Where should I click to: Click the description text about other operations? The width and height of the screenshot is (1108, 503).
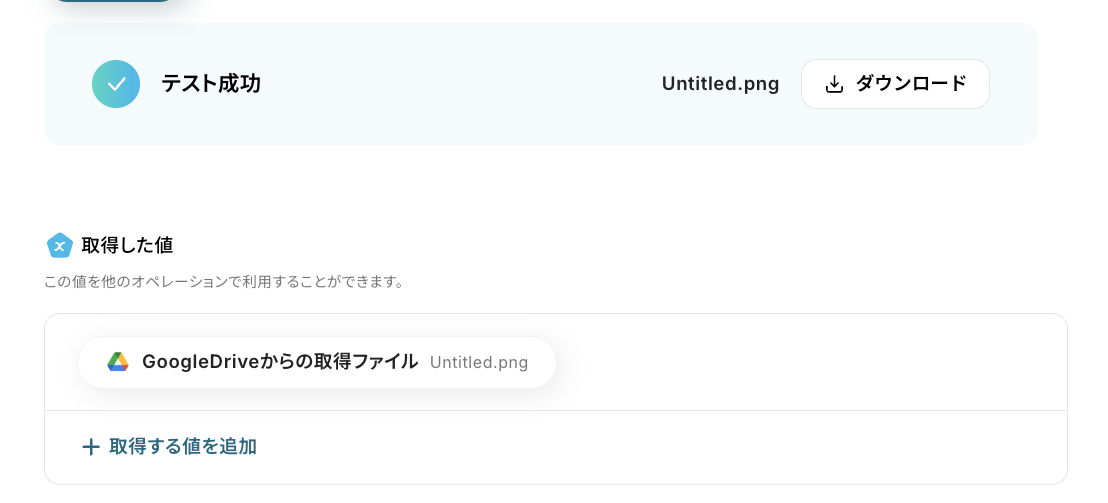coord(224,282)
